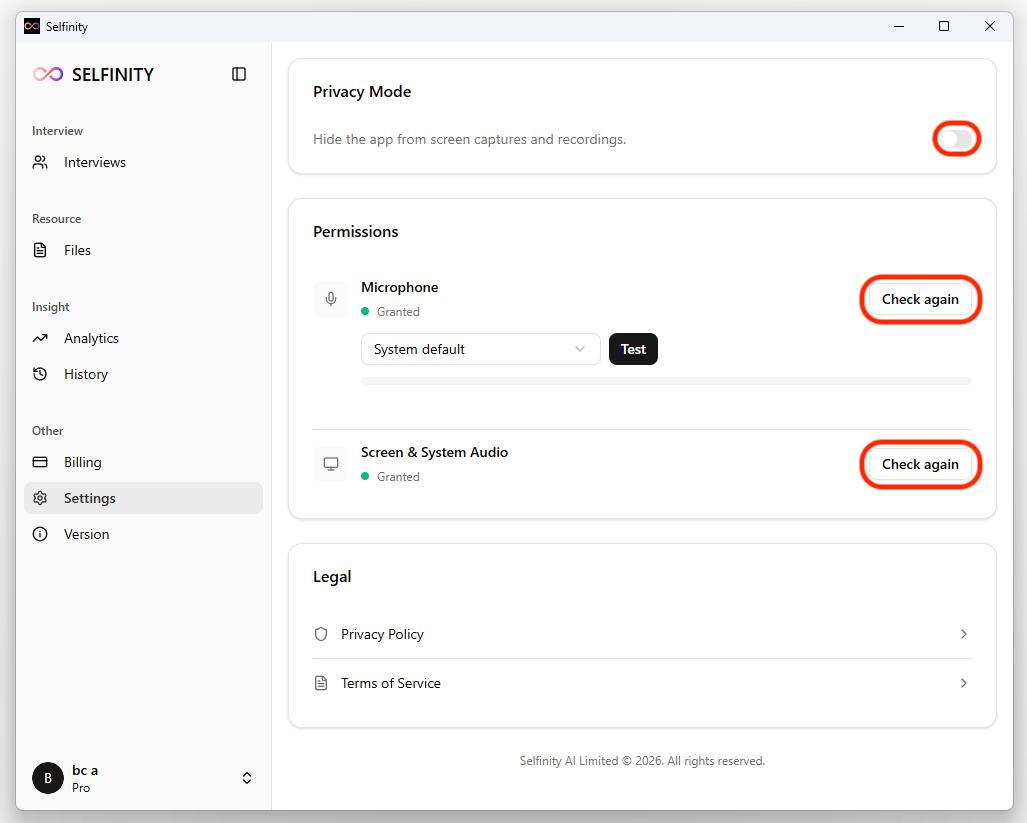The width and height of the screenshot is (1027, 823).
Task: Close the Selfinity window
Action: pyautogui.click(x=990, y=26)
